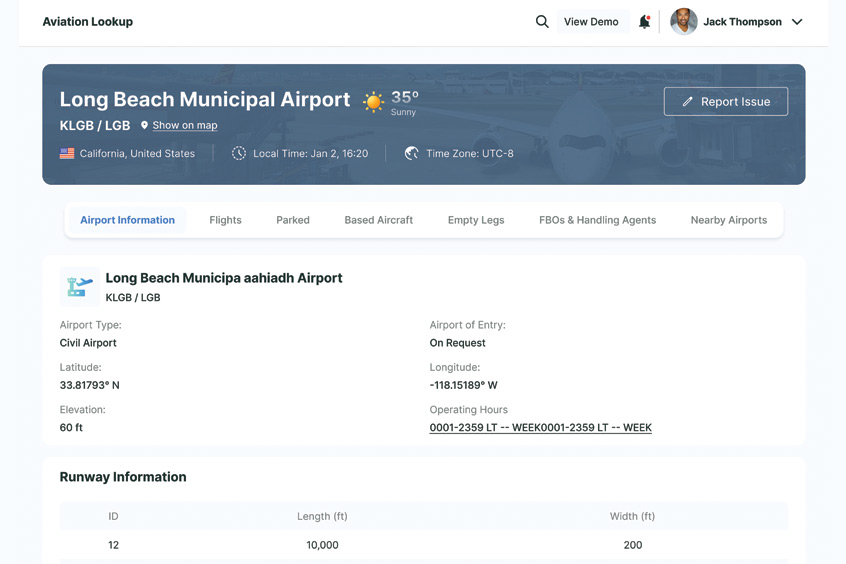Image resolution: width=846 pixels, height=564 pixels.
Task: Open the notifications bell
Action: coord(644,21)
